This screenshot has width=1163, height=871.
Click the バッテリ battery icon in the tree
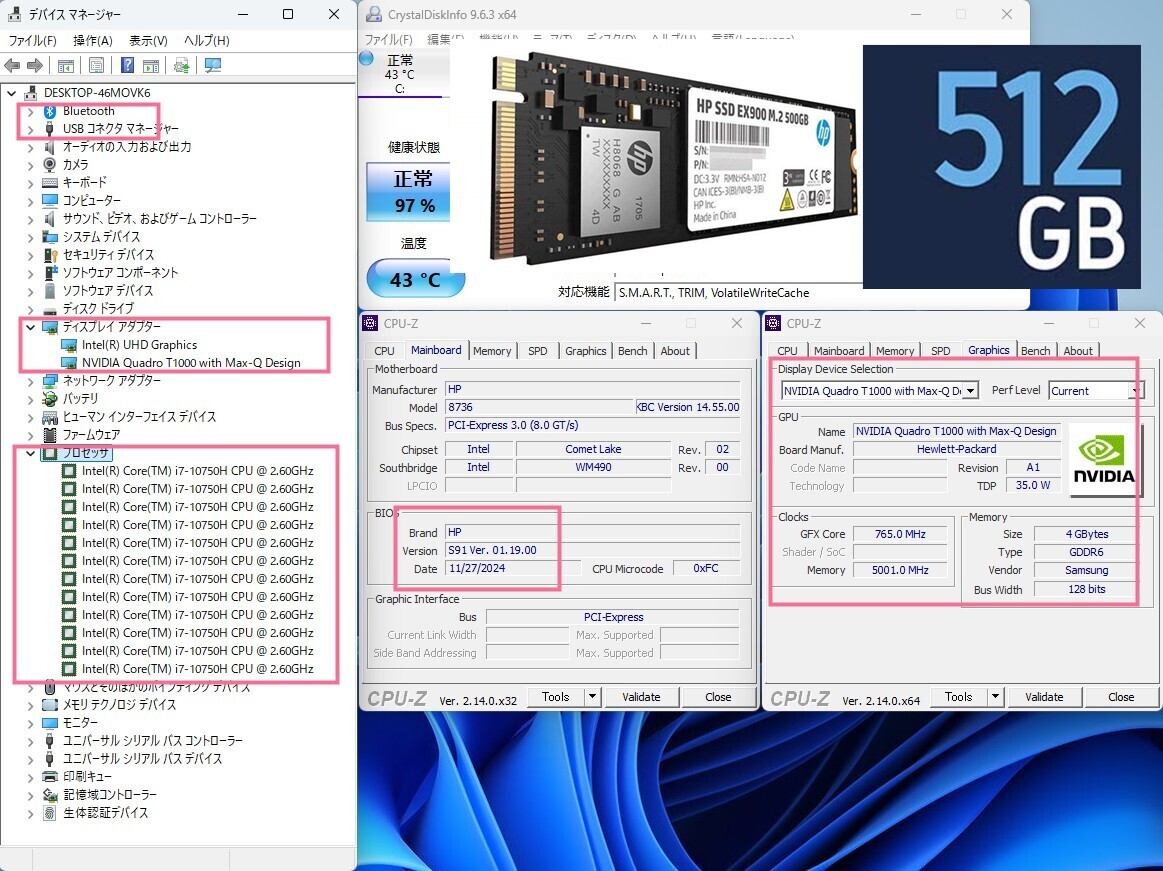50,399
